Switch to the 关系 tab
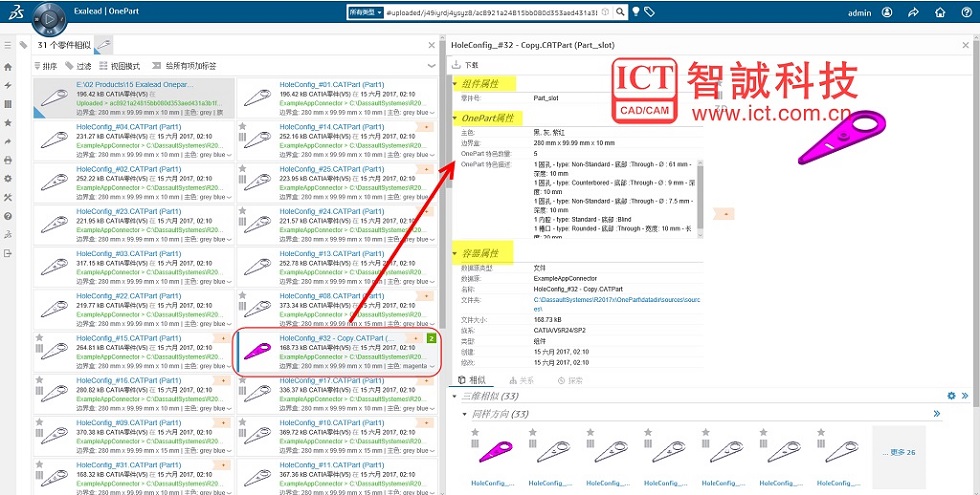 [x=521, y=380]
